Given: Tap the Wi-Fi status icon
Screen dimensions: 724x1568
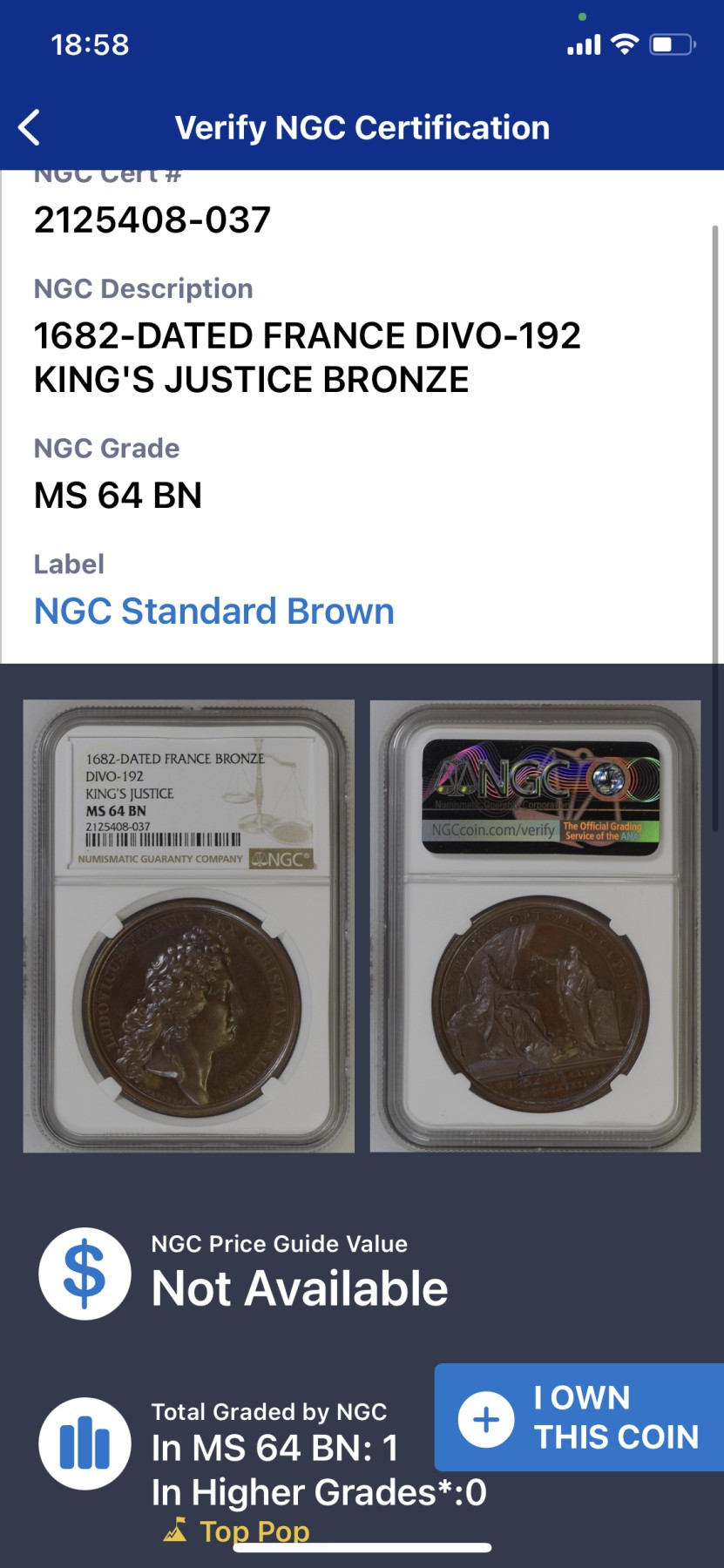Looking at the screenshot, I should [624, 44].
